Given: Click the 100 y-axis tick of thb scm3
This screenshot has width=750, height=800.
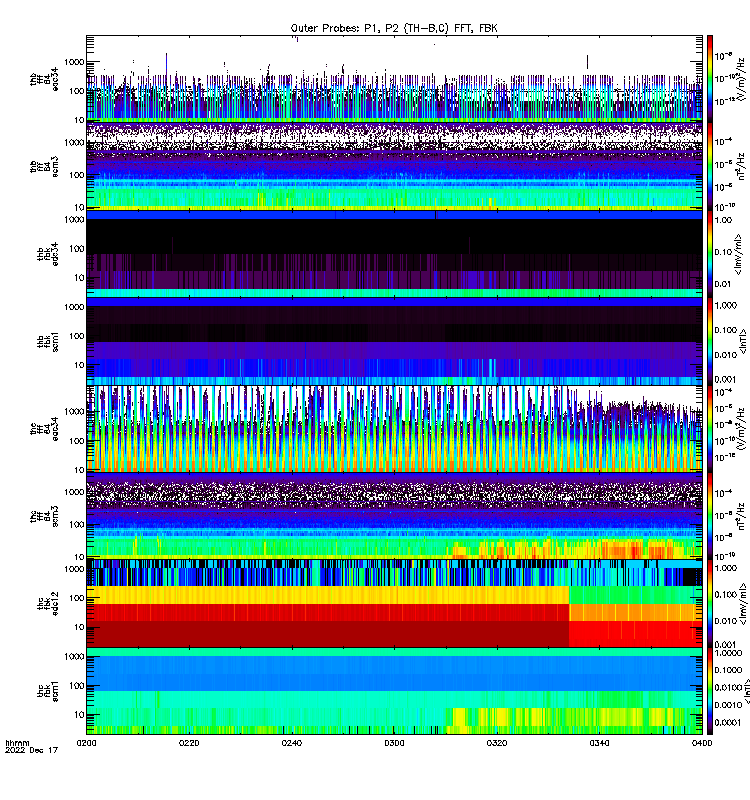Looking at the screenshot, I should point(77,175).
